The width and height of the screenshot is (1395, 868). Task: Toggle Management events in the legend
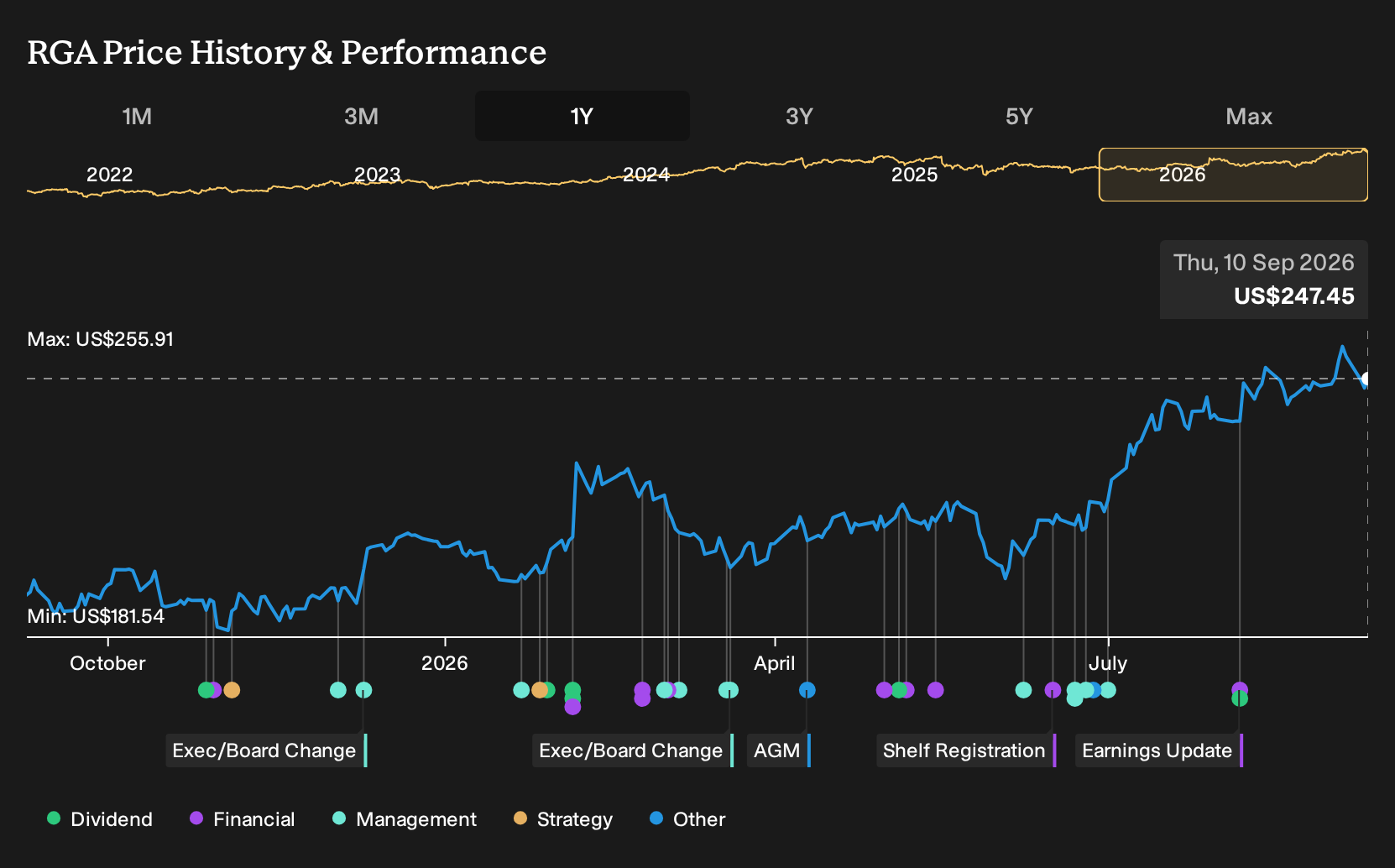tap(405, 819)
